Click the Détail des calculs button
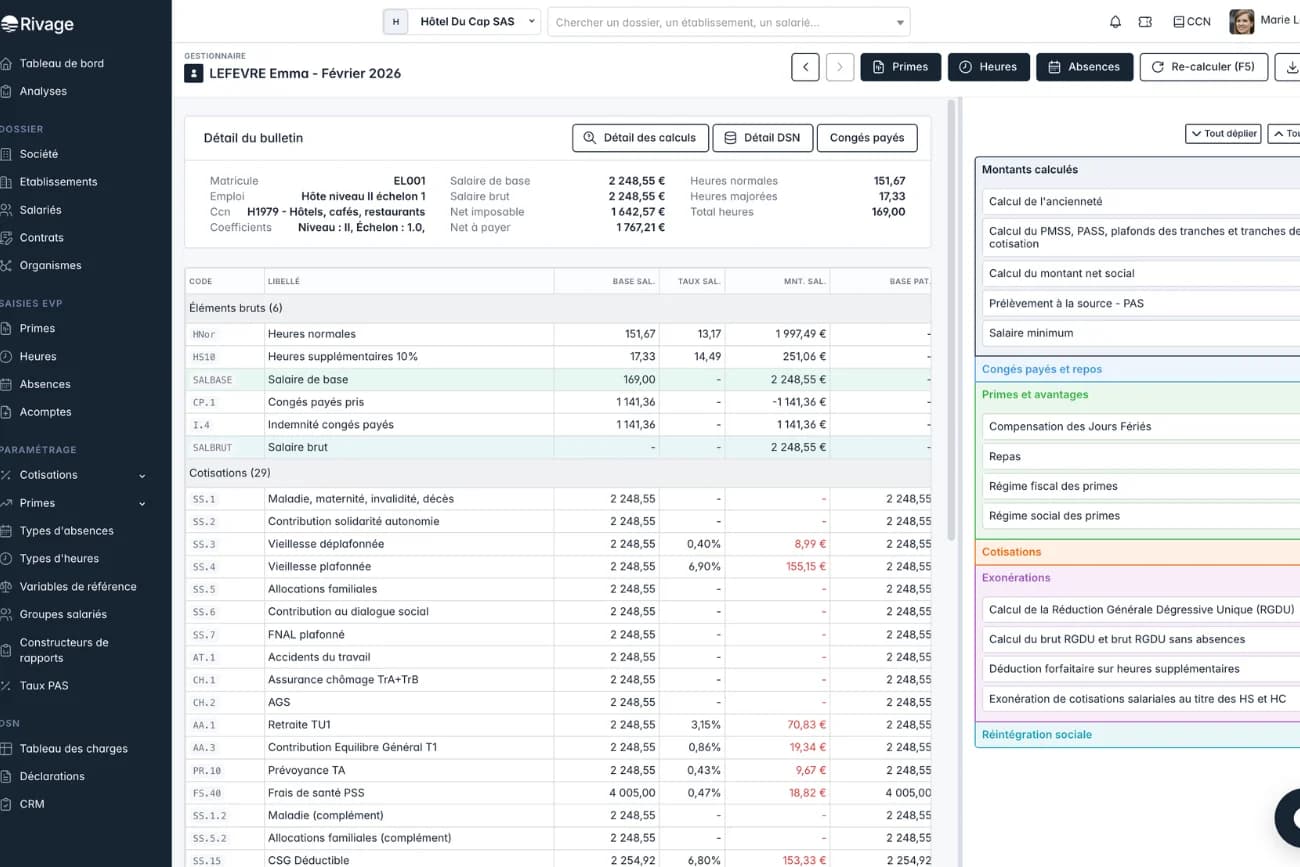 [640, 138]
